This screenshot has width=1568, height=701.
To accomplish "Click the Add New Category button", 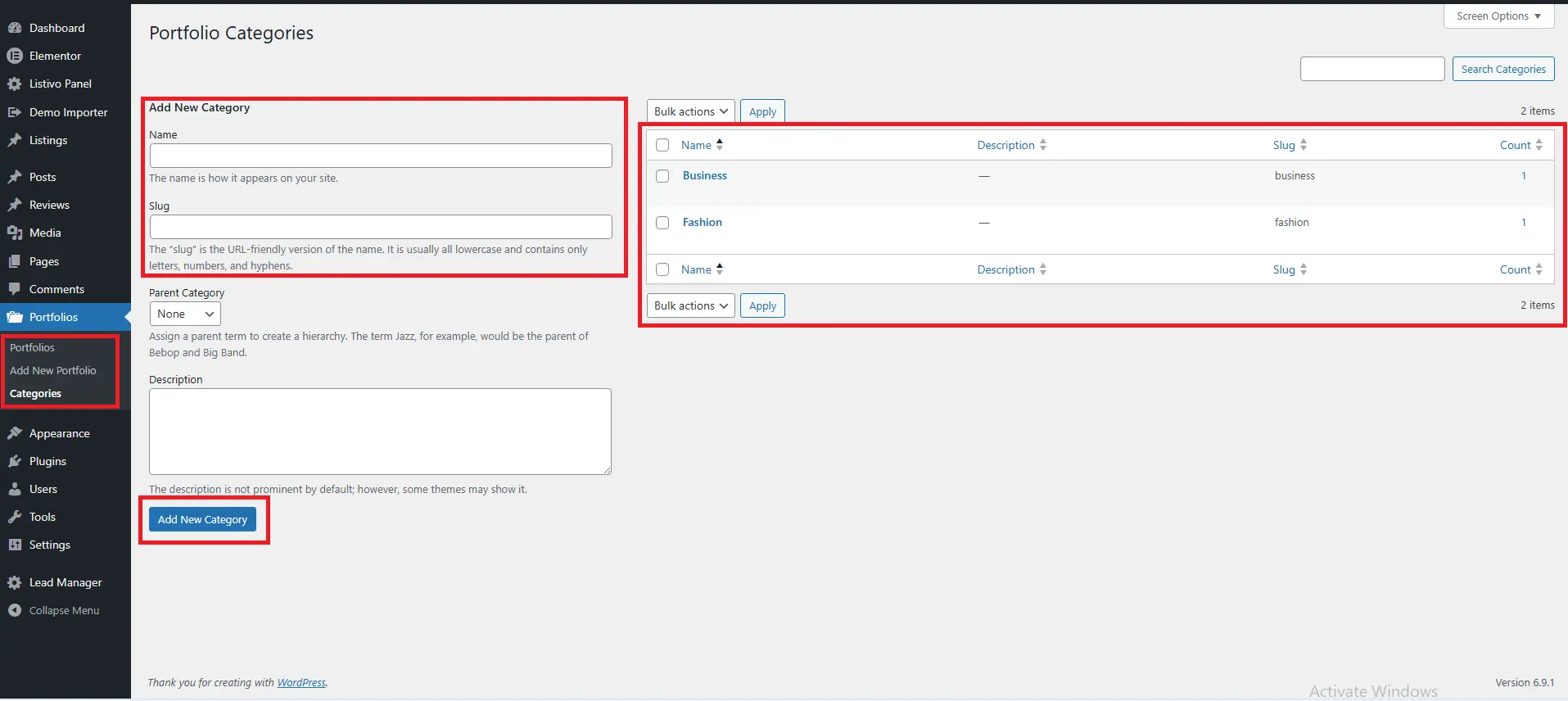I will pyautogui.click(x=202, y=519).
